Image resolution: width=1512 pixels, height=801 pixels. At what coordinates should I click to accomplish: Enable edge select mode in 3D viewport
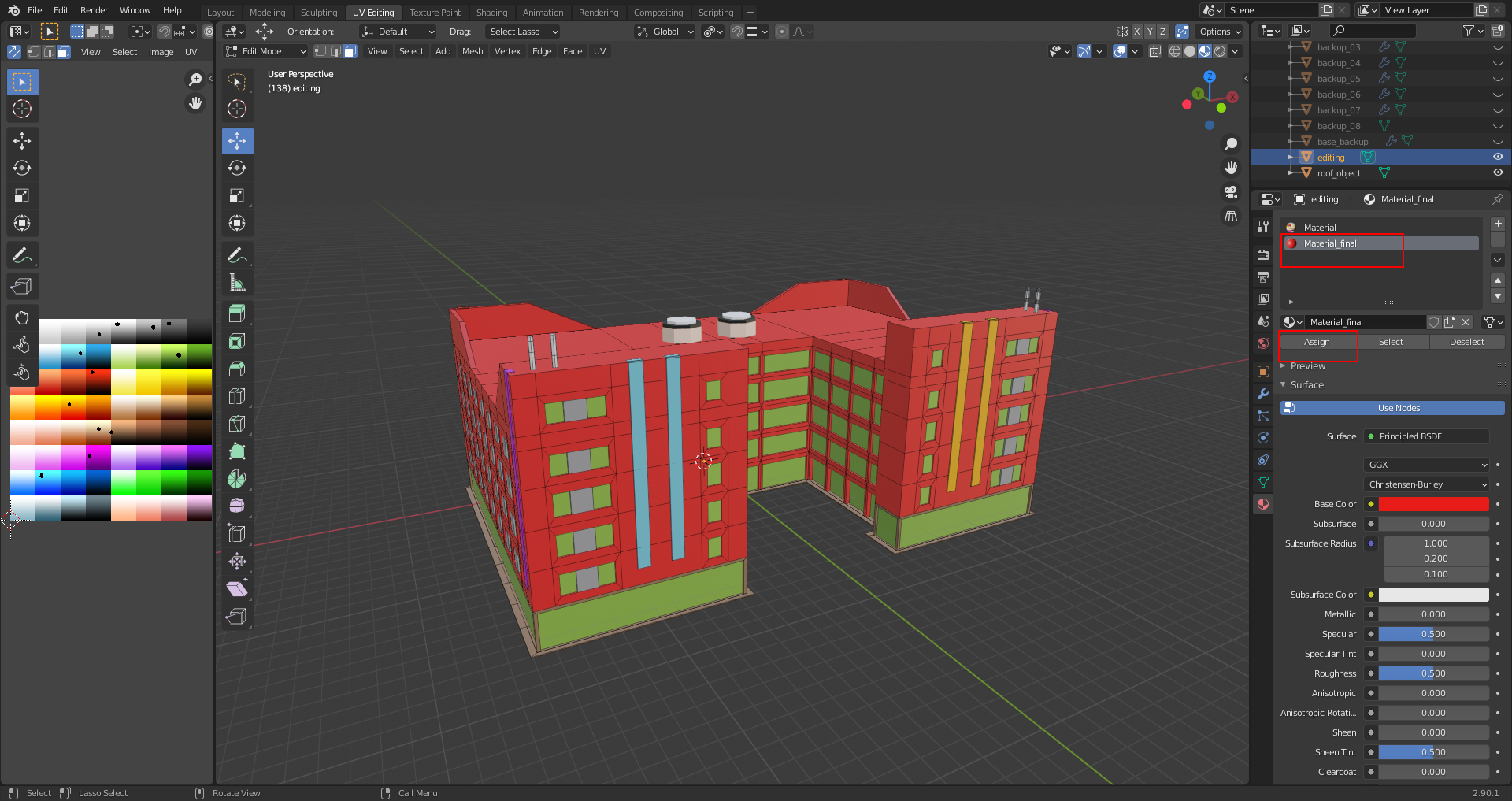pyautogui.click(x=335, y=51)
